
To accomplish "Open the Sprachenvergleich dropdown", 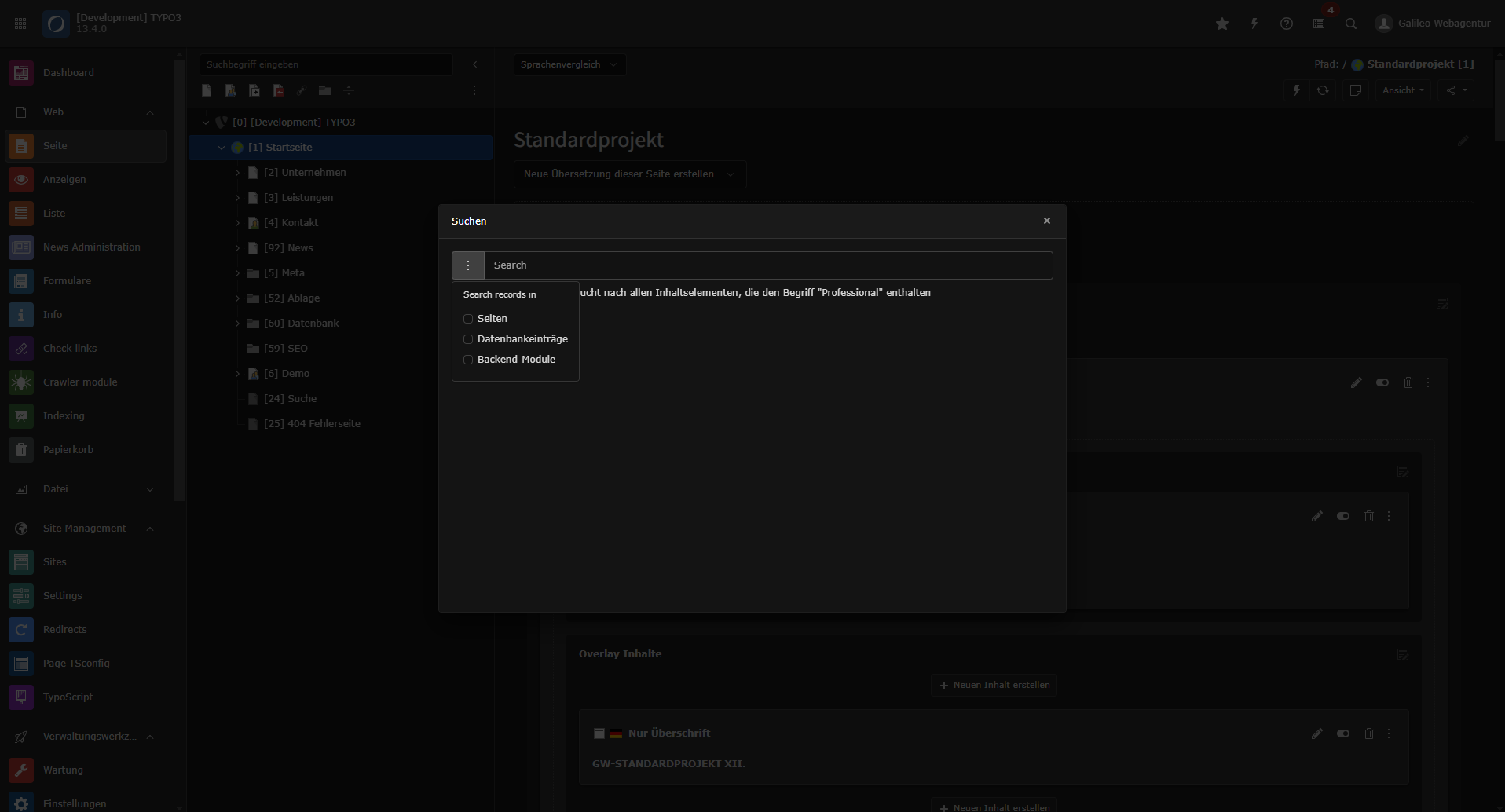I will click(x=569, y=64).
